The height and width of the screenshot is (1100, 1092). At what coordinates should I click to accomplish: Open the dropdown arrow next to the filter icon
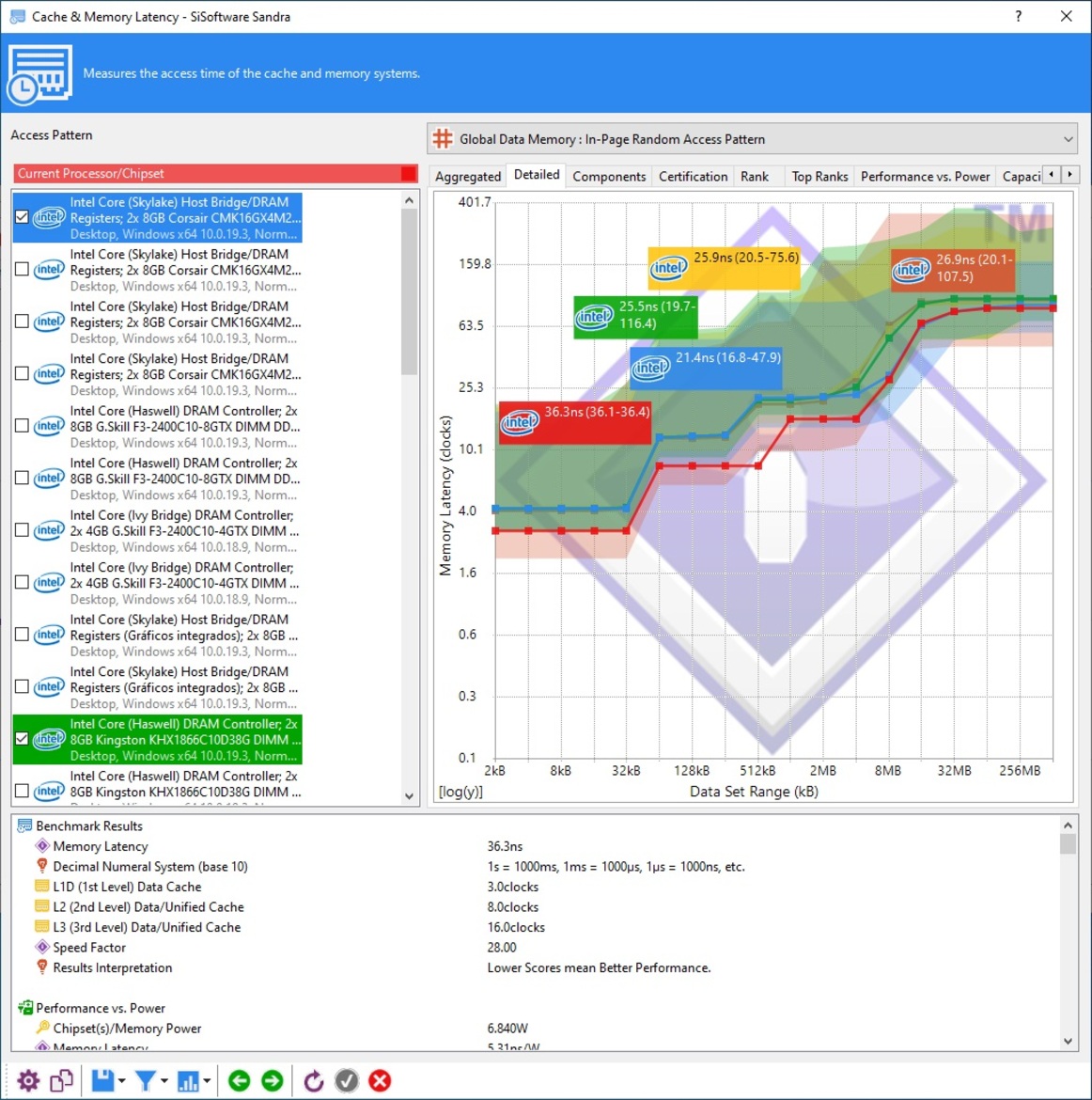click(x=164, y=1081)
